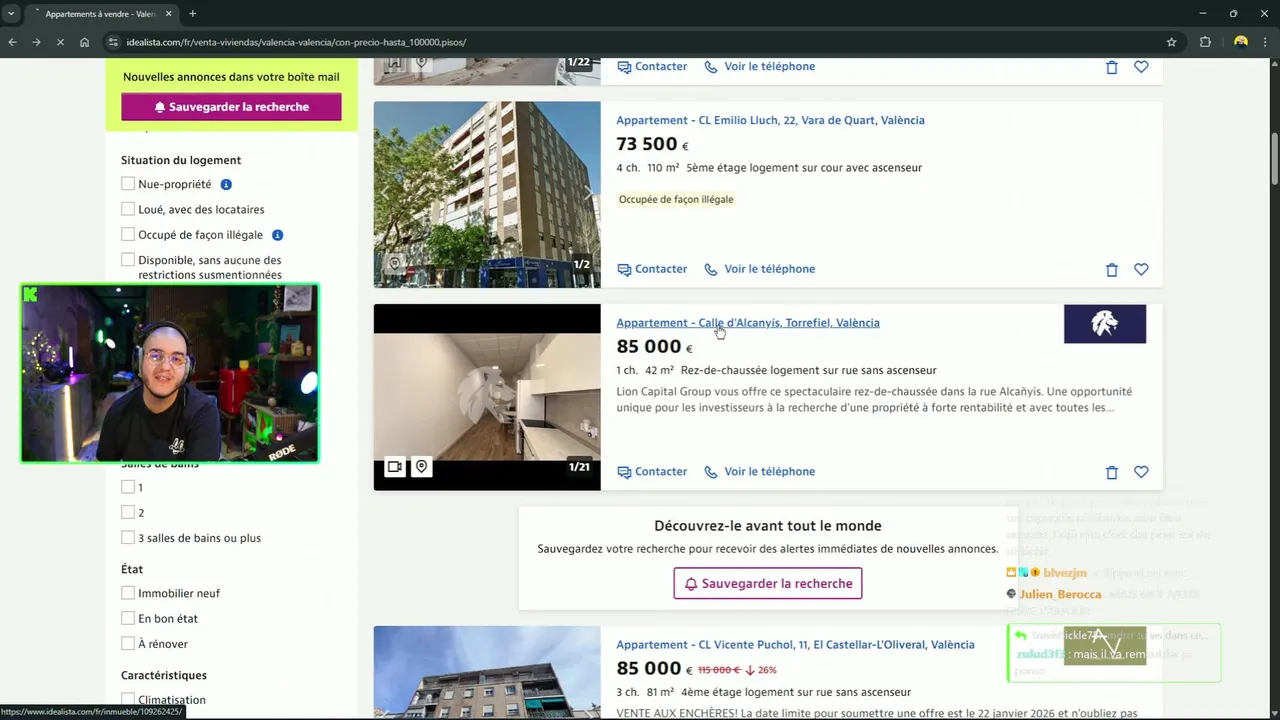Favorite the Calle d'Alcanyís listing

[1141, 472]
